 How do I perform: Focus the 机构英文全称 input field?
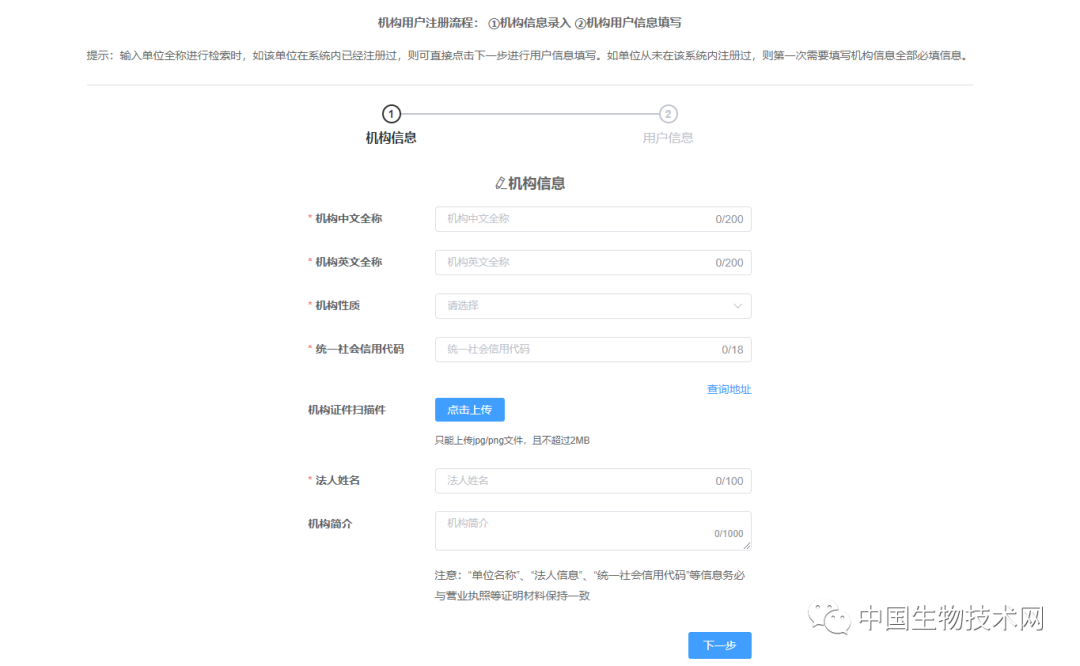tap(575, 262)
